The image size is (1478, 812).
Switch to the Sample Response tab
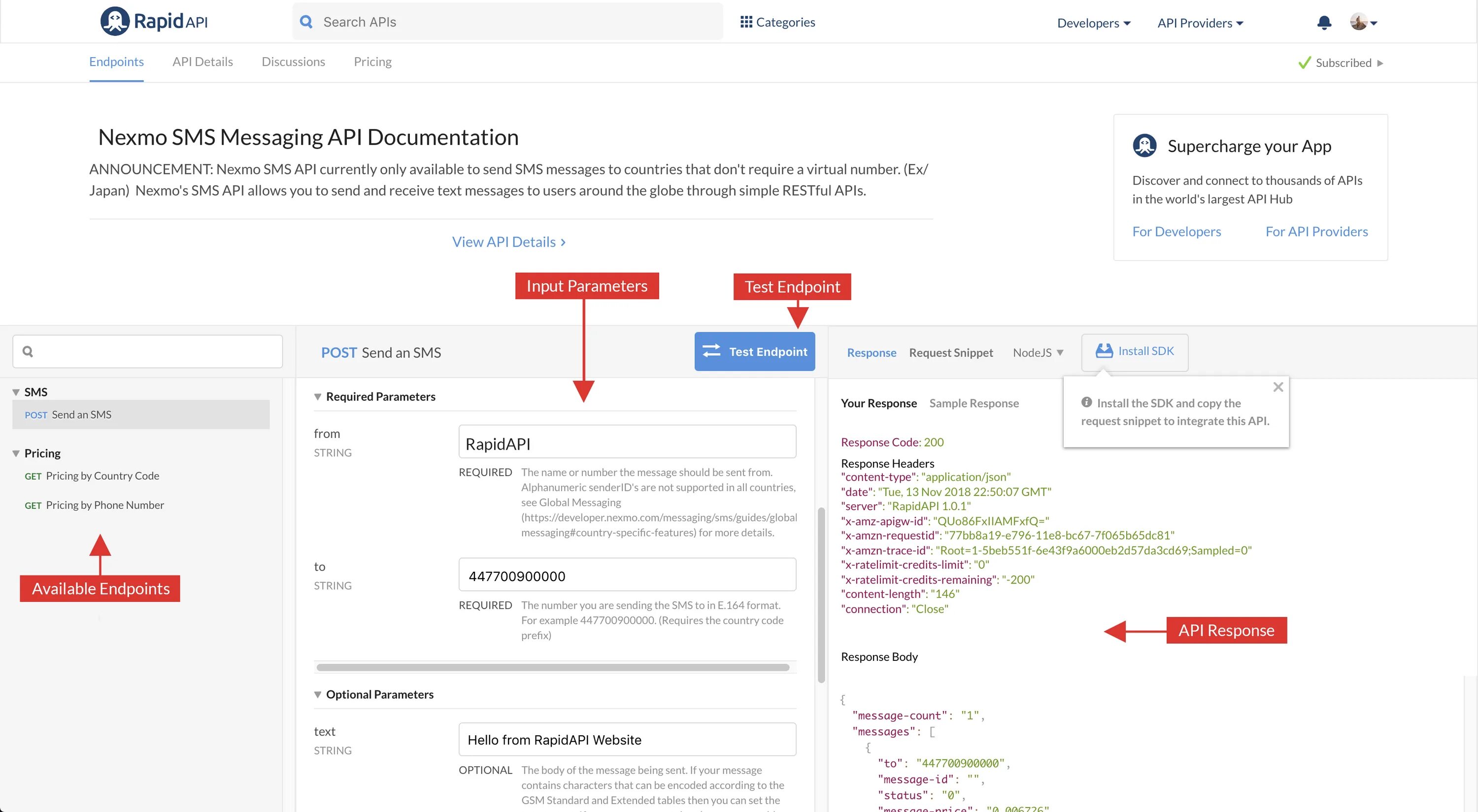coord(974,403)
